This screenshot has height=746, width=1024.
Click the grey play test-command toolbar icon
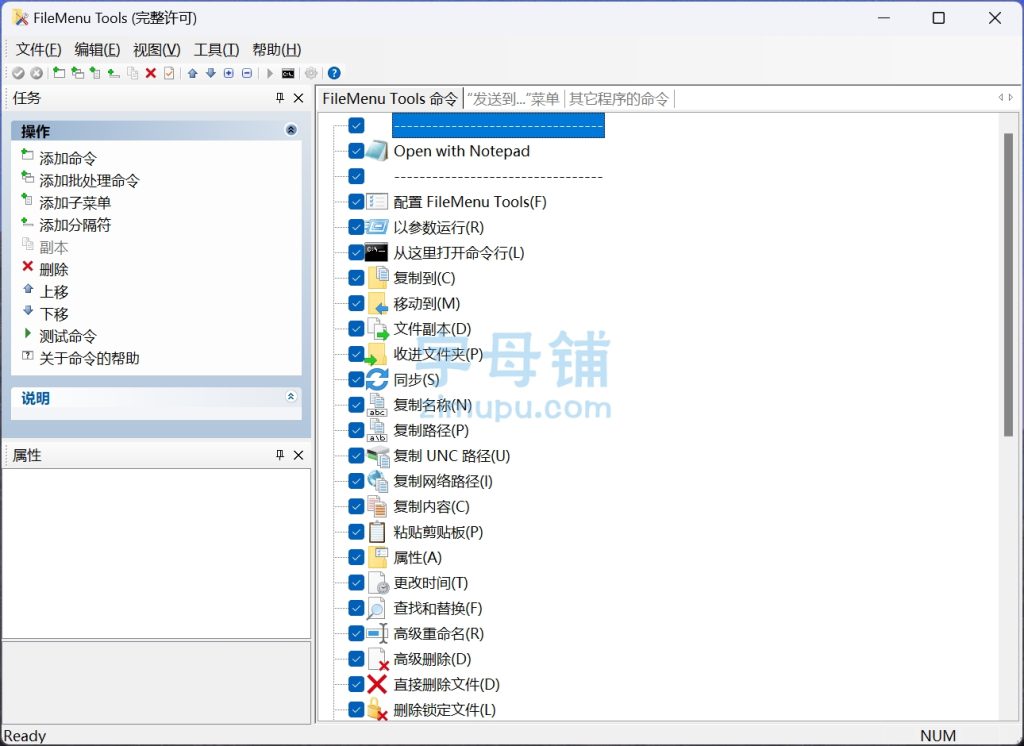[x=270, y=73]
